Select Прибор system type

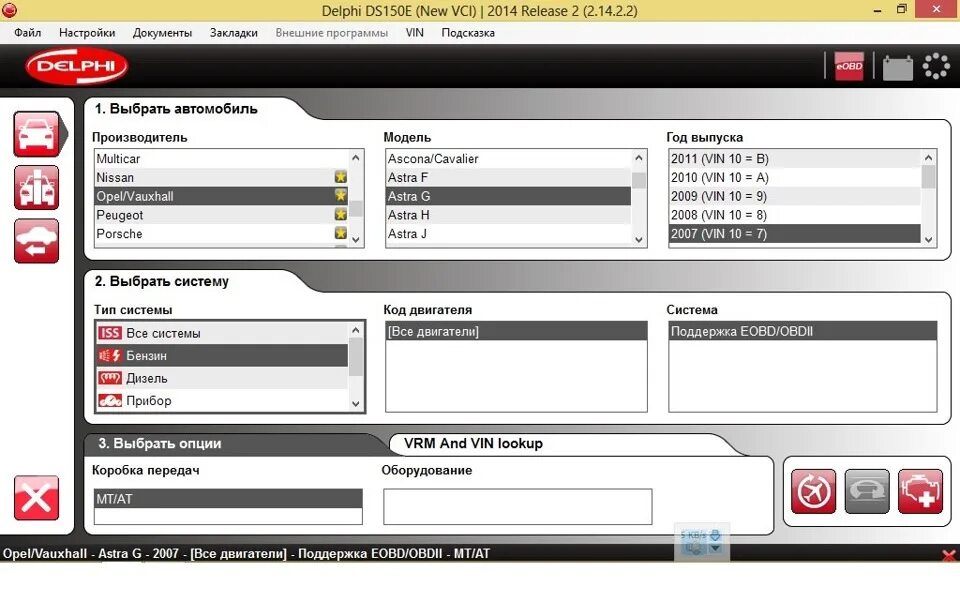(222, 401)
